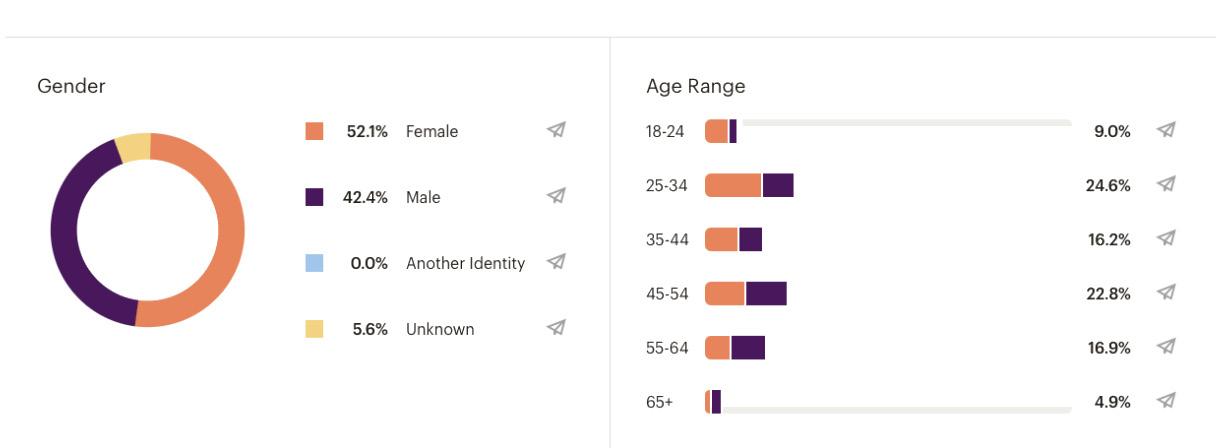This screenshot has width=1220, height=448.
Task: Click the purple segment of the donut chart
Action: coord(64,230)
